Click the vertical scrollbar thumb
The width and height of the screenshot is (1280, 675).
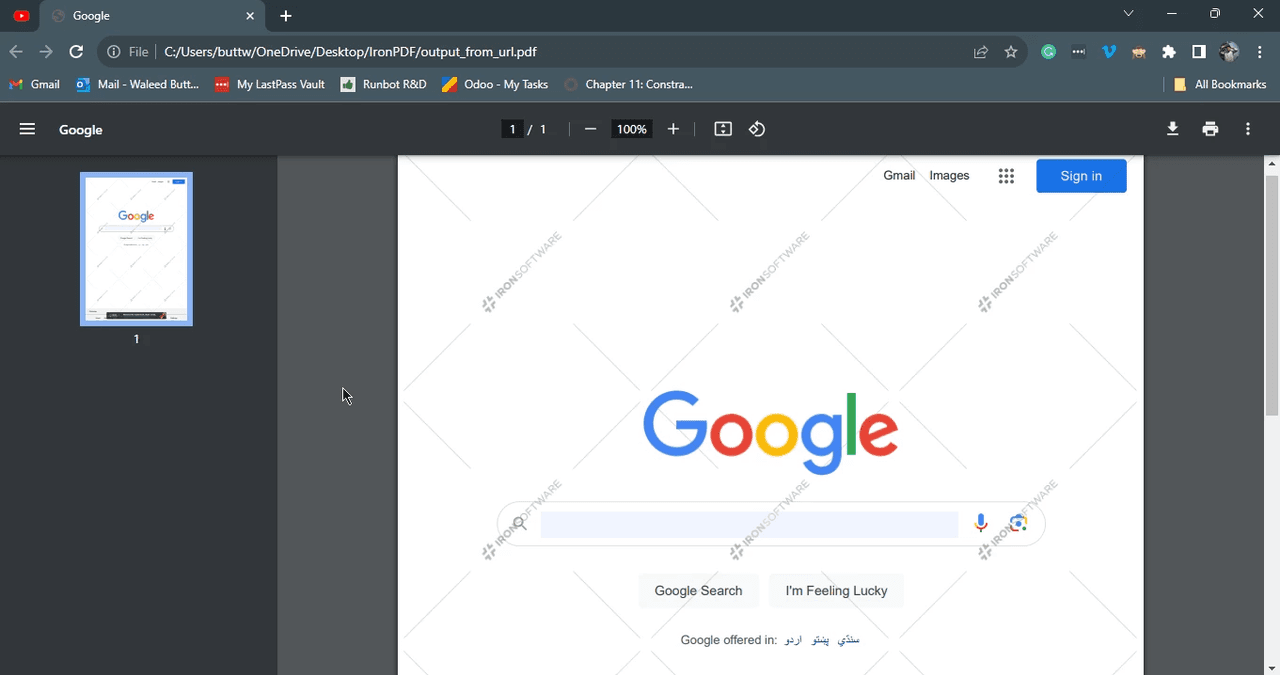pos(1272,295)
